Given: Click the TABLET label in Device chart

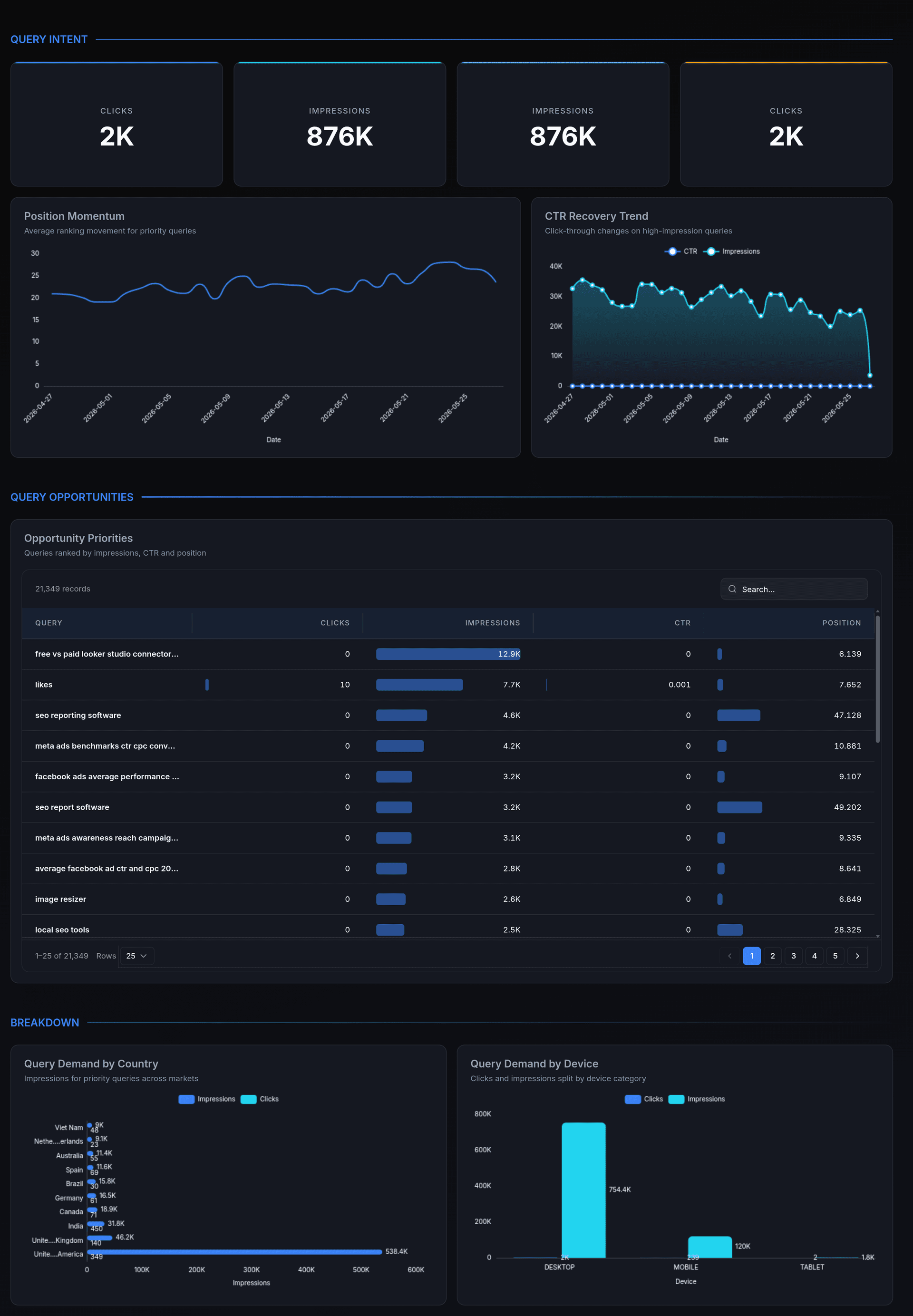Looking at the screenshot, I should coord(812,1268).
